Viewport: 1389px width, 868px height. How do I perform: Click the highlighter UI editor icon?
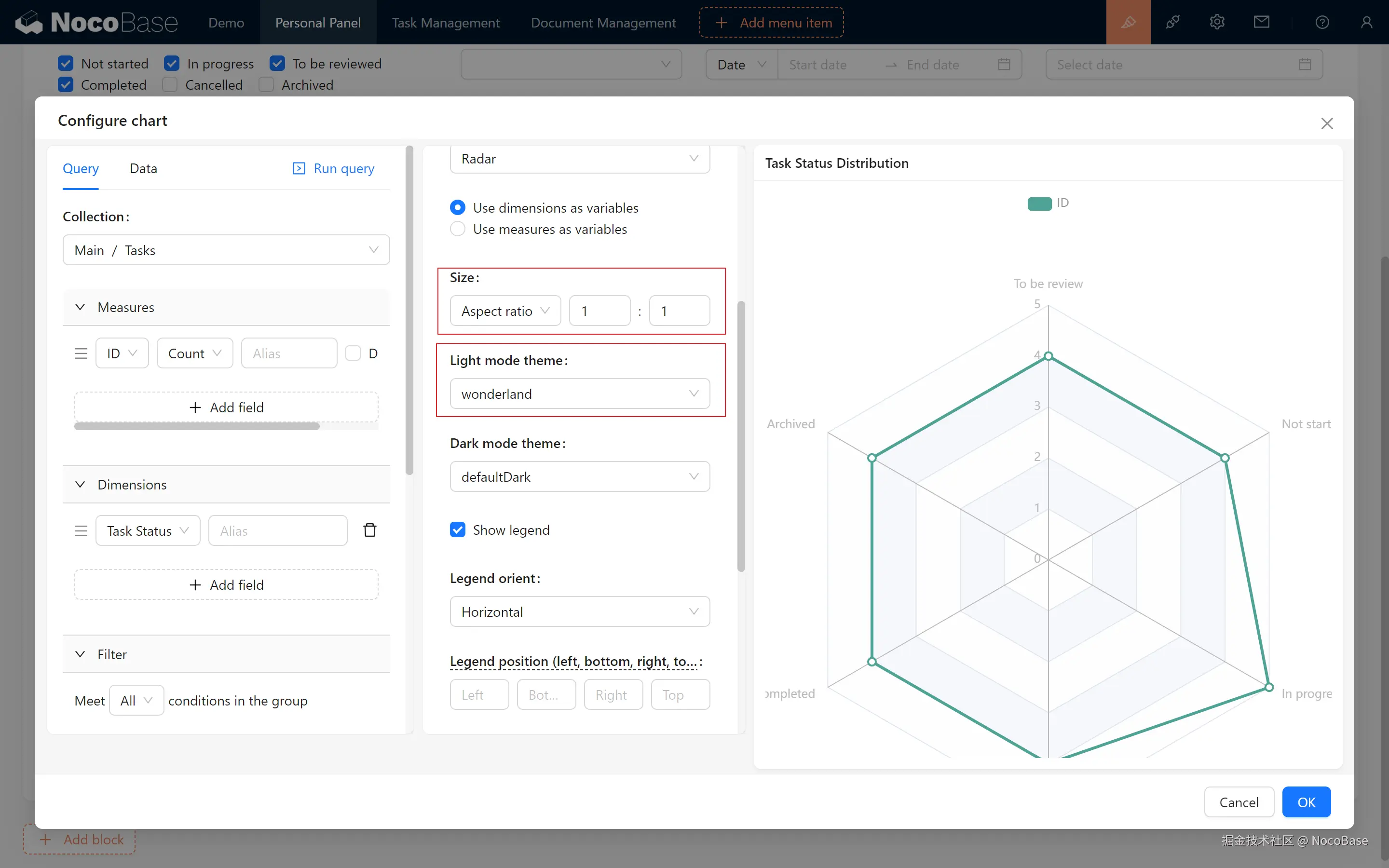click(1128, 22)
